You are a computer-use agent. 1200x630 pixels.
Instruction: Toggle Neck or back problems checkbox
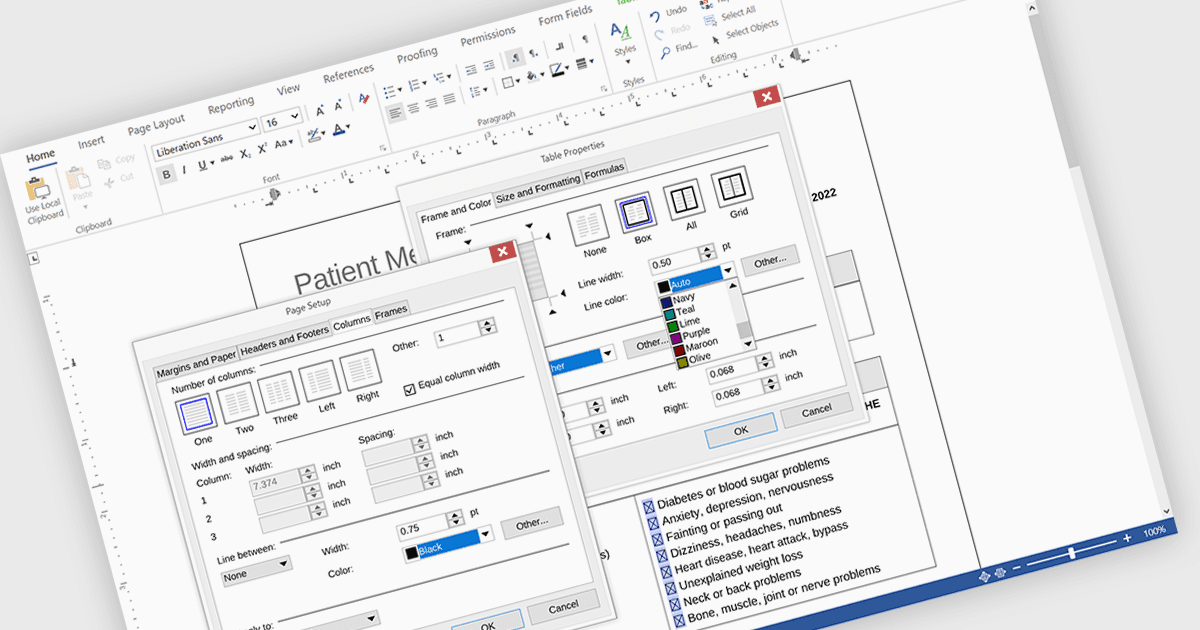(x=675, y=603)
